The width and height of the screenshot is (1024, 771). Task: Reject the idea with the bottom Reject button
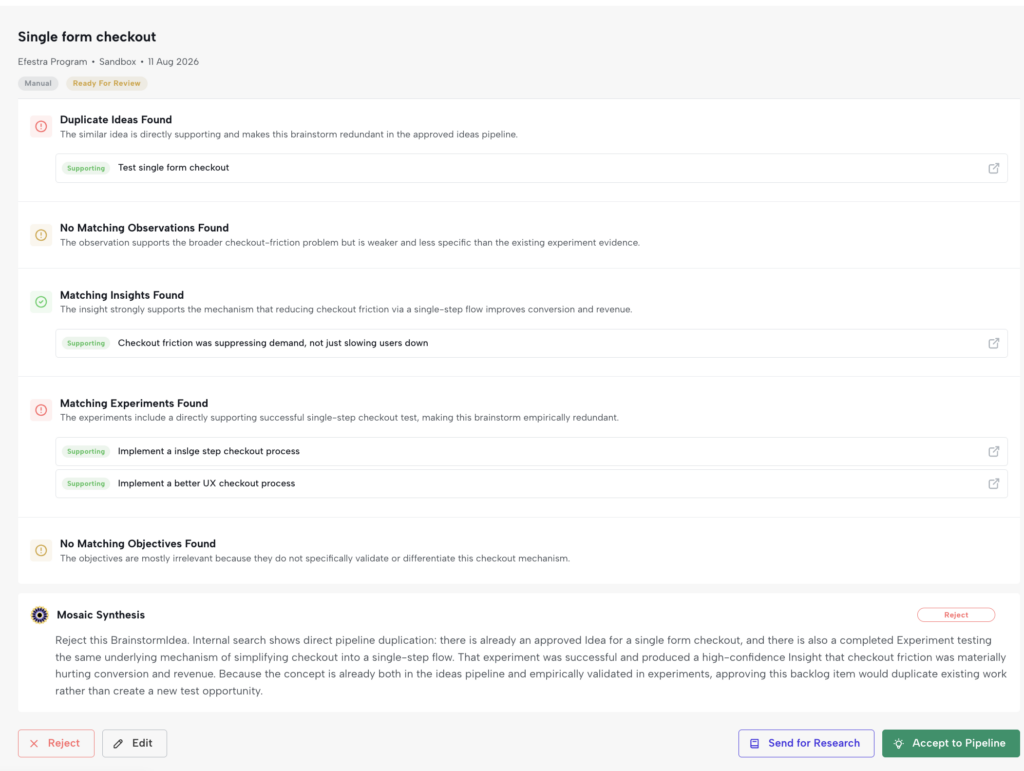click(56, 744)
